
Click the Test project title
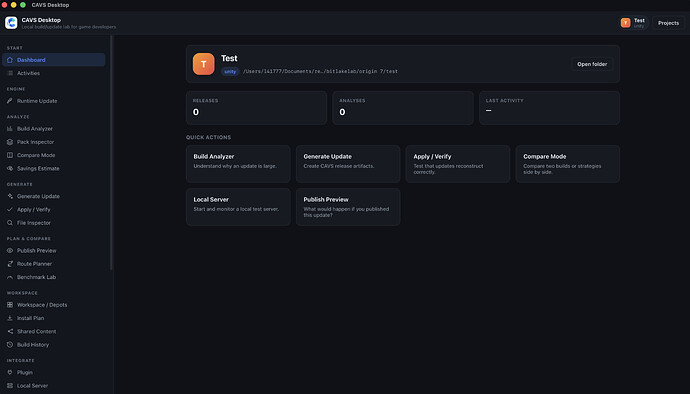pos(229,58)
